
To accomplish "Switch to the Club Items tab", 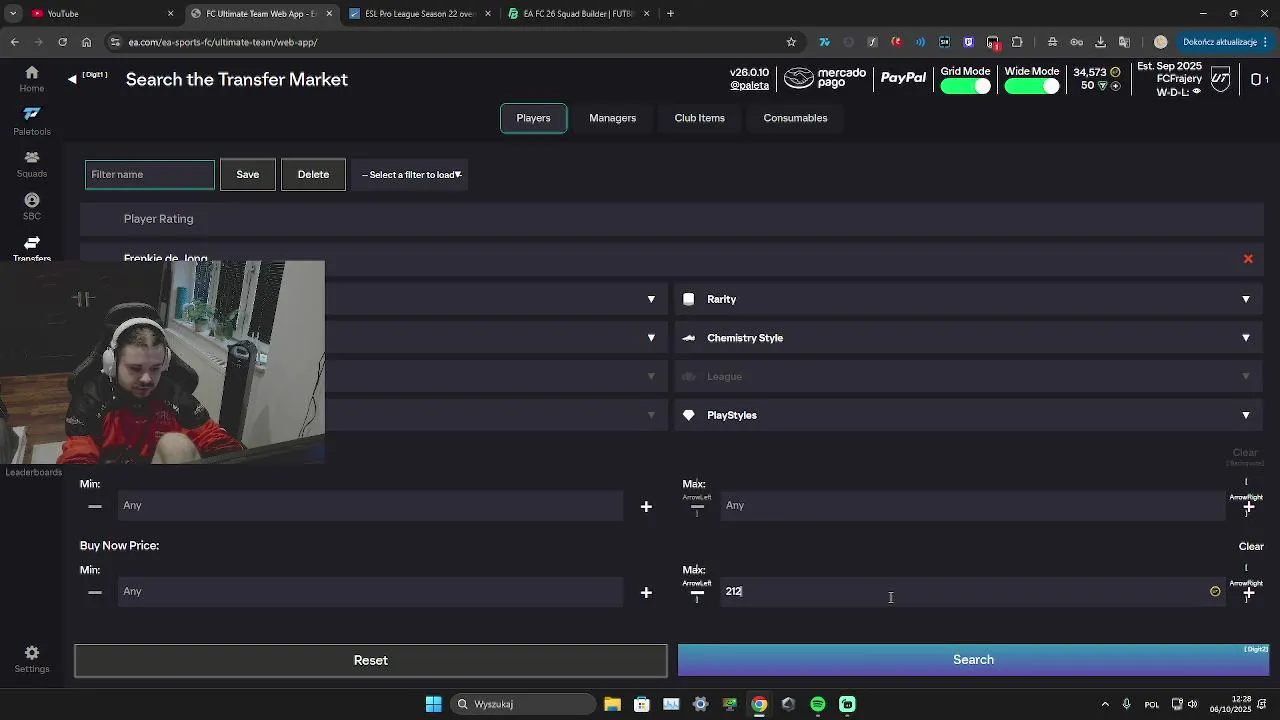I will tap(699, 118).
